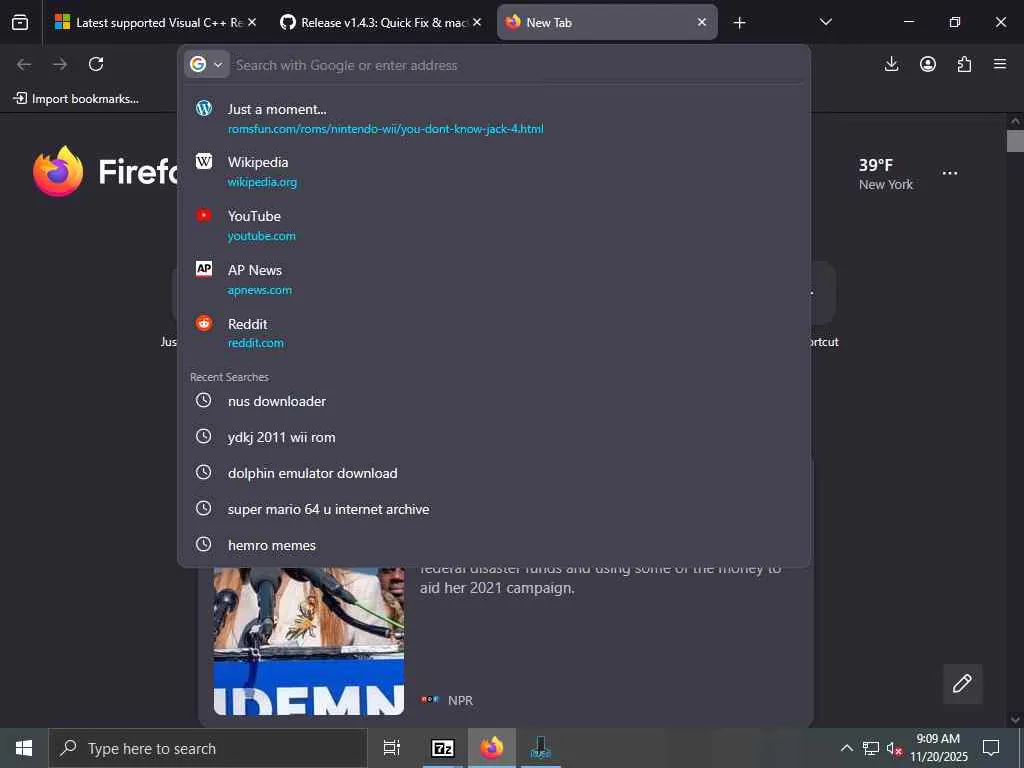Reload the page with the refresh icon
Screen dimensions: 1024x768
tap(96, 64)
